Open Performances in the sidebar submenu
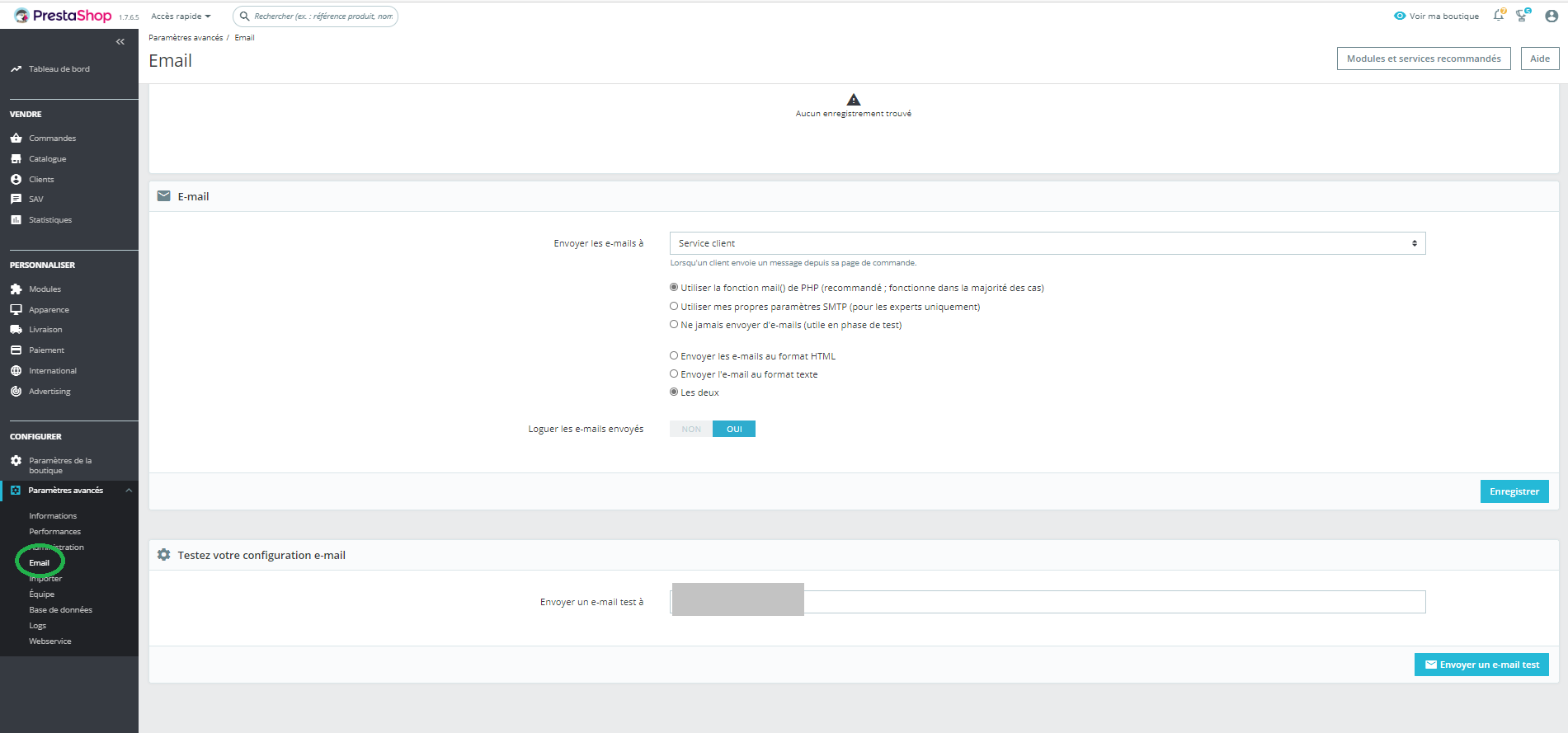 (54, 531)
